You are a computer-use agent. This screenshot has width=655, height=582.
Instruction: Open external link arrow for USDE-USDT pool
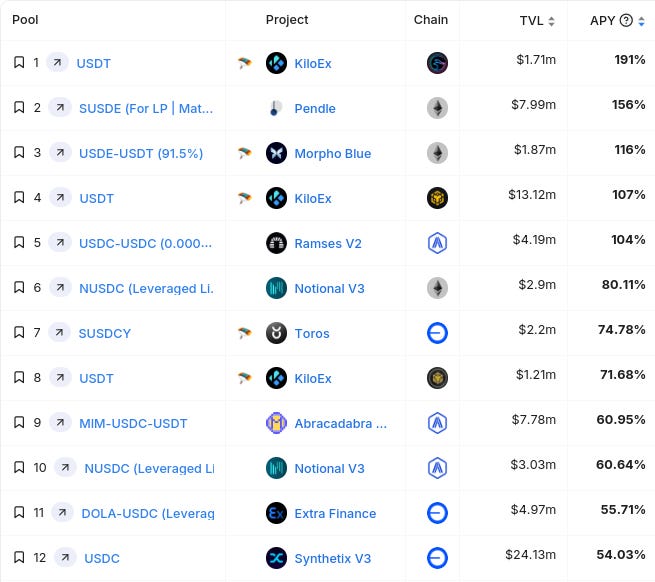(x=60, y=152)
